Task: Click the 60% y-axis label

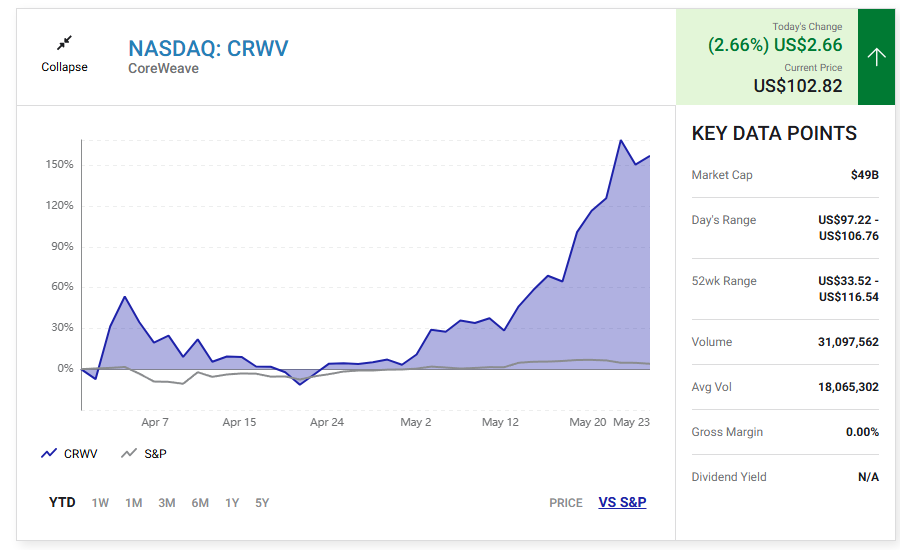Action: point(63,286)
